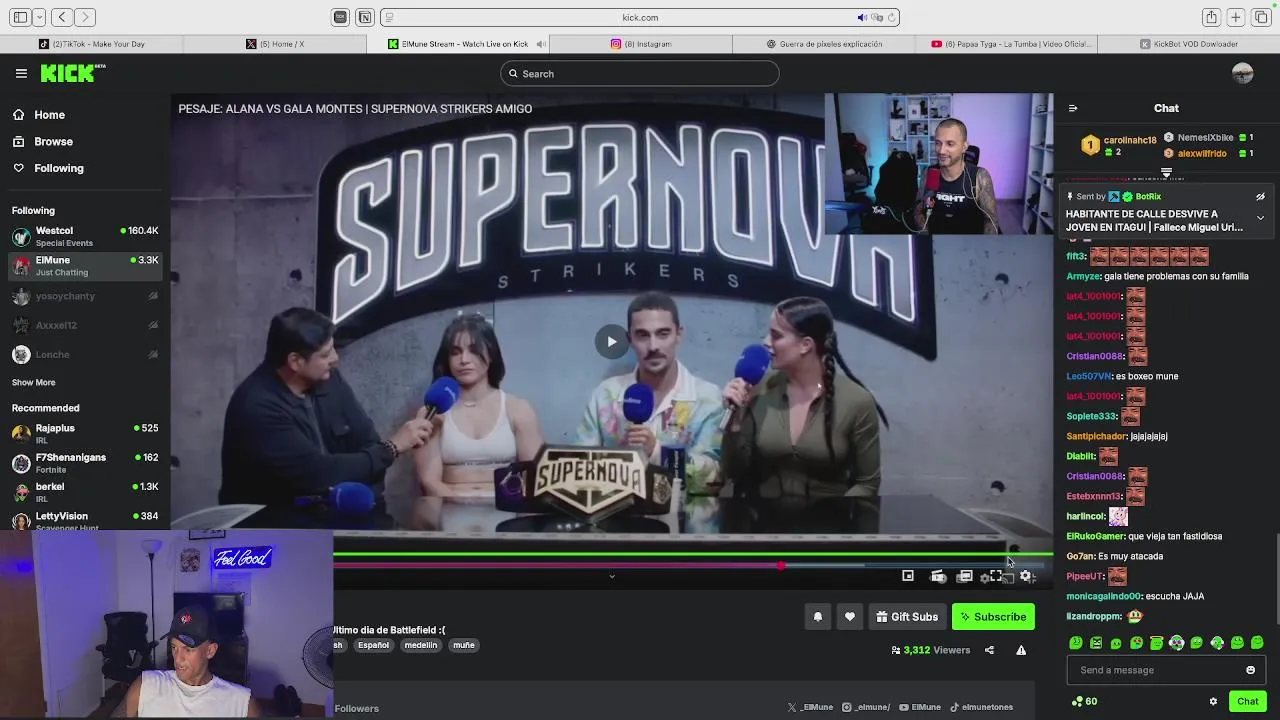
Task: Show Safari tab overview
Action: [x=1261, y=17]
